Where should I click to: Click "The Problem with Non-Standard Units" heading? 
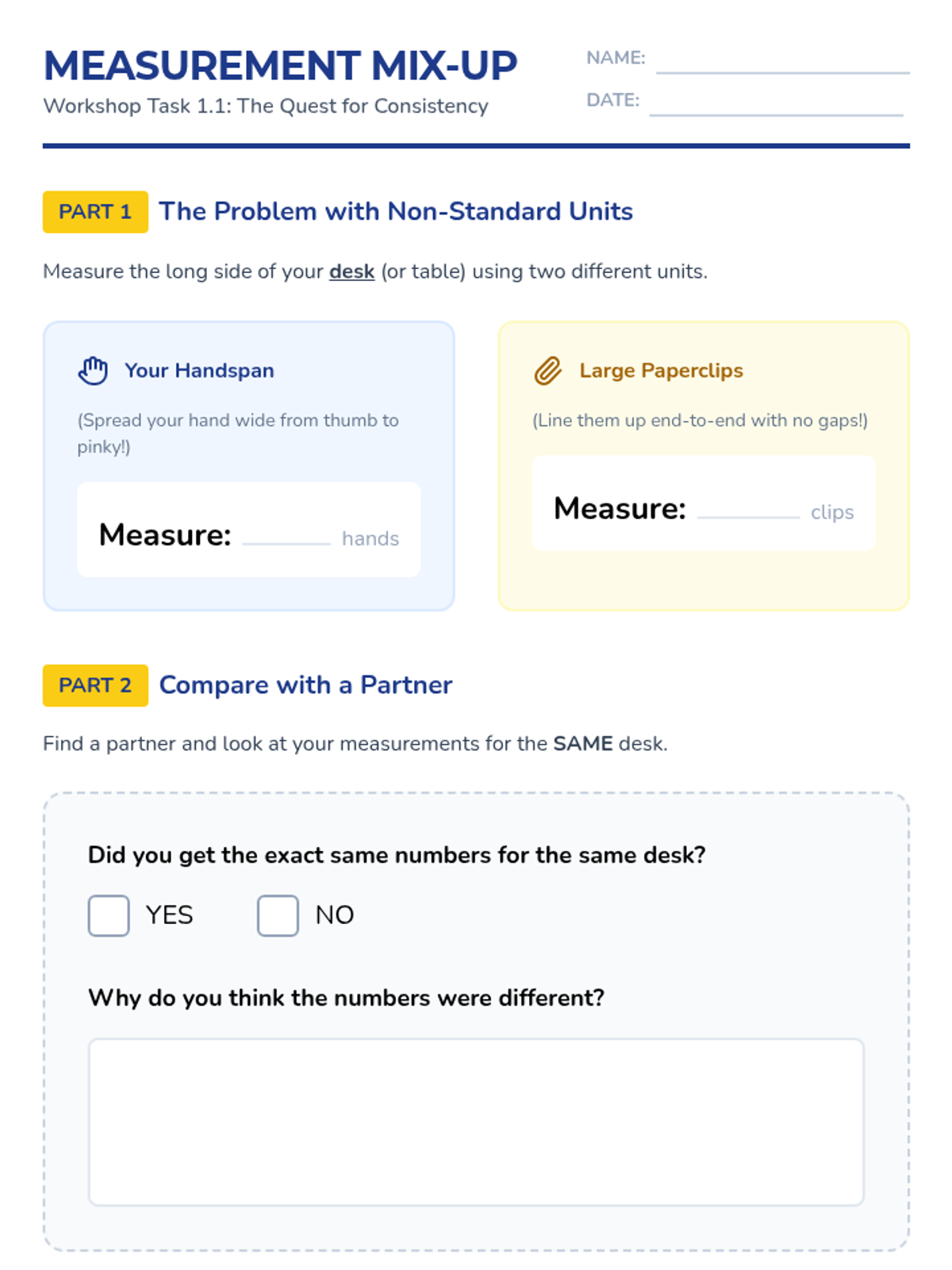[x=396, y=212]
